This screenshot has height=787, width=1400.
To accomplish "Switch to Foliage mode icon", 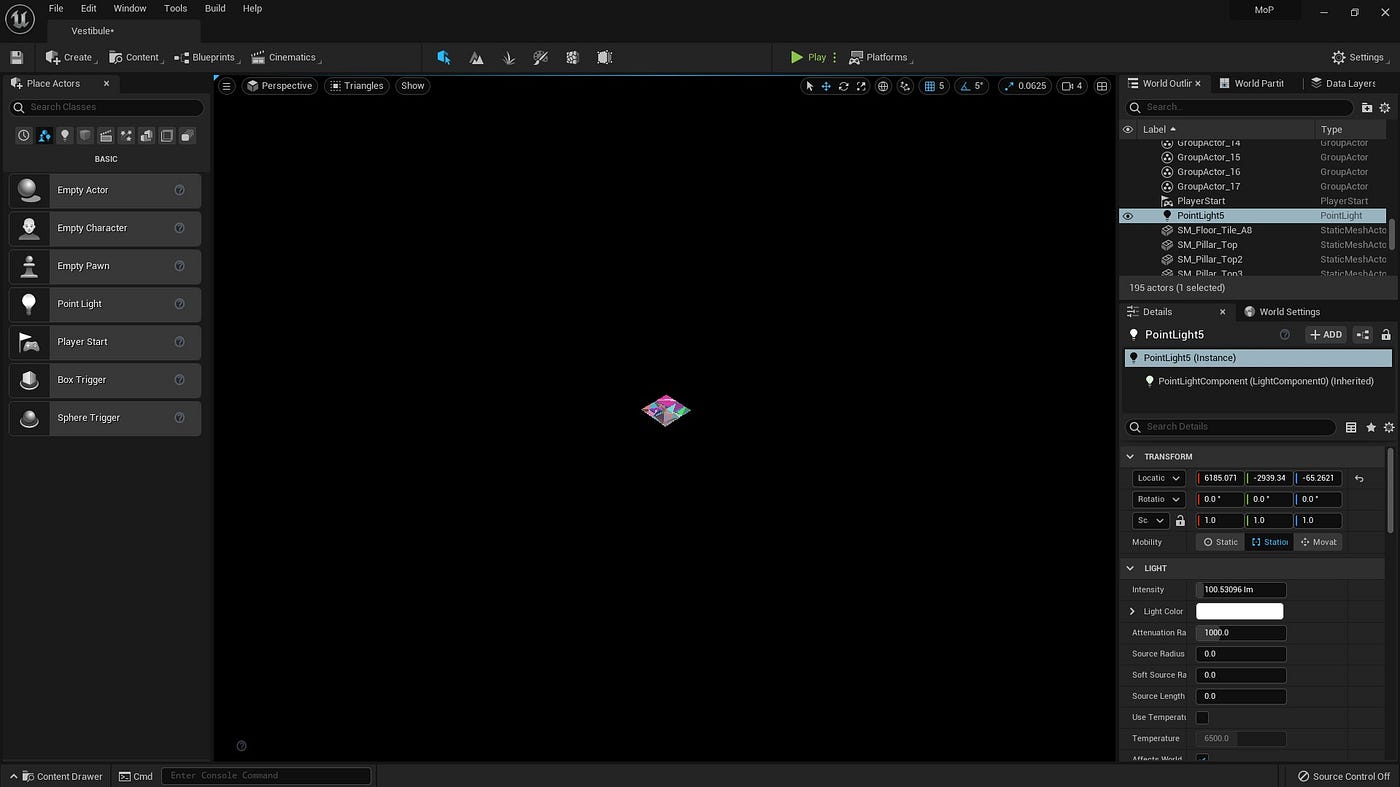I will pos(509,58).
